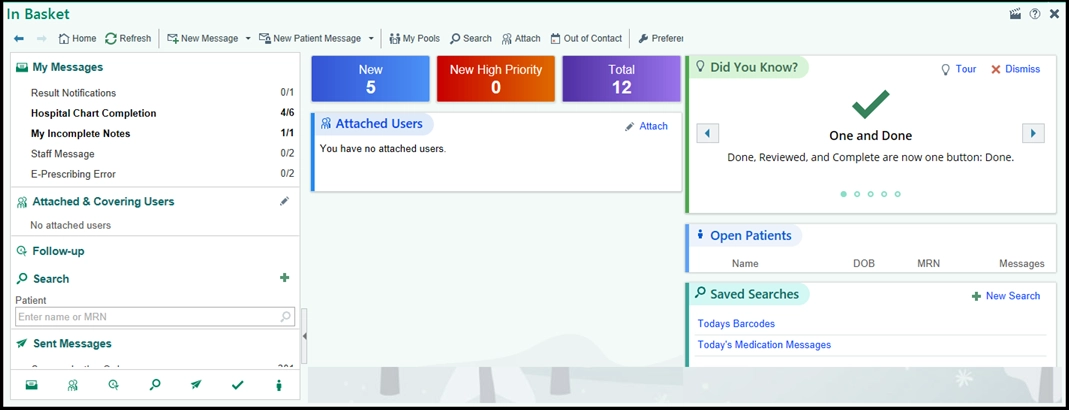The image size is (1069, 410).
Task: Open the My Incomplete Notes folder
Action: pyautogui.click(x=80, y=133)
